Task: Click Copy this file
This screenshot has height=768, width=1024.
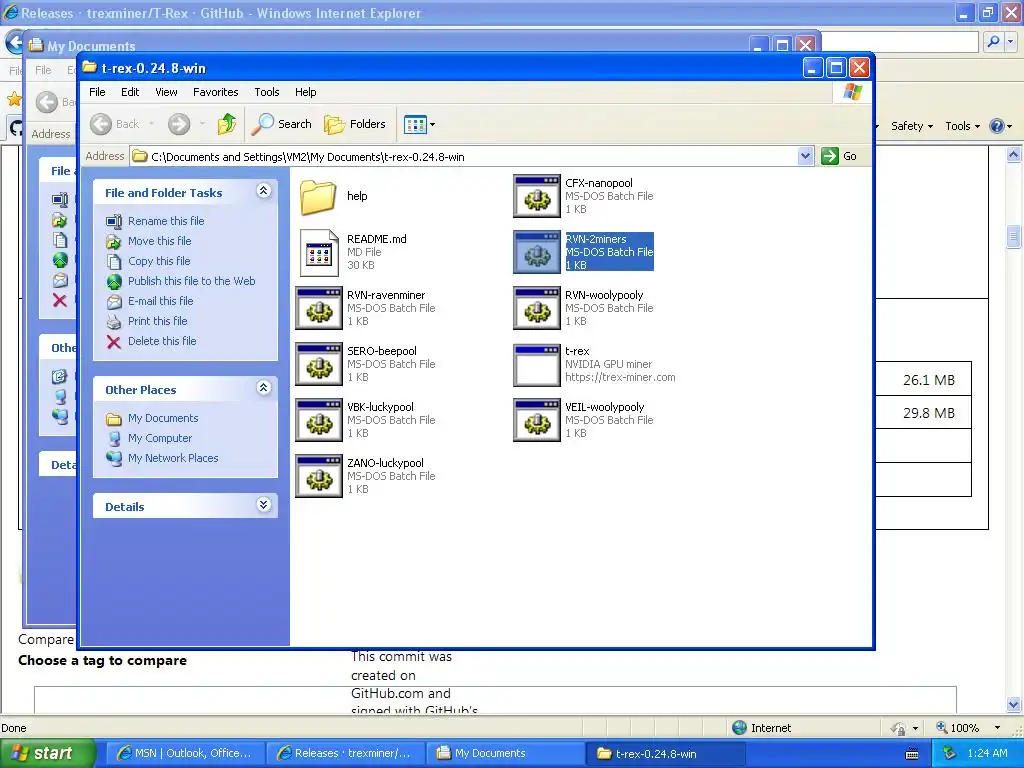Action: coord(159,261)
